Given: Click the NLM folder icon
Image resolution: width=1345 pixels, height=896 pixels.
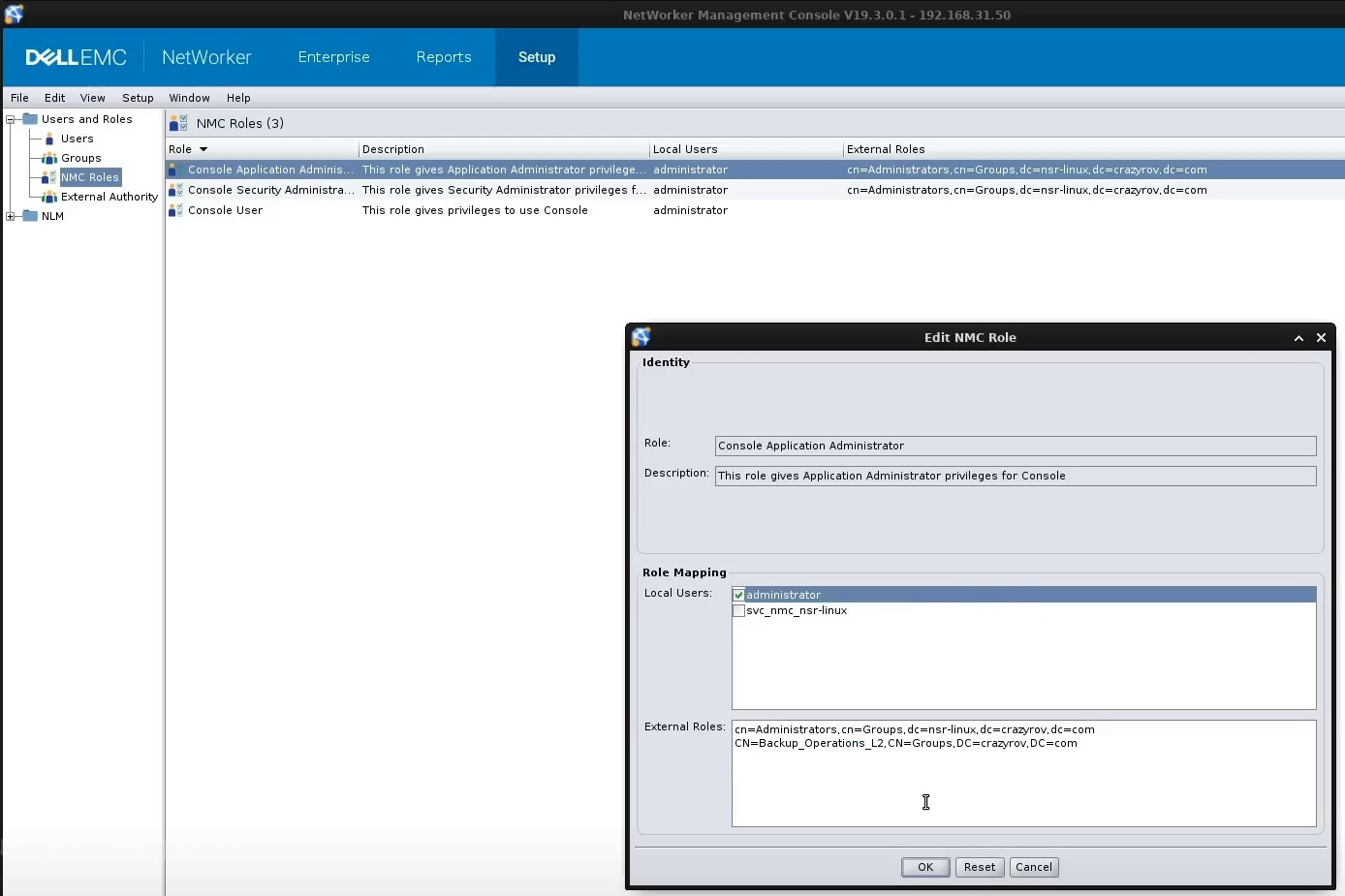Looking at the screenshot, I should tap(30, 216).
